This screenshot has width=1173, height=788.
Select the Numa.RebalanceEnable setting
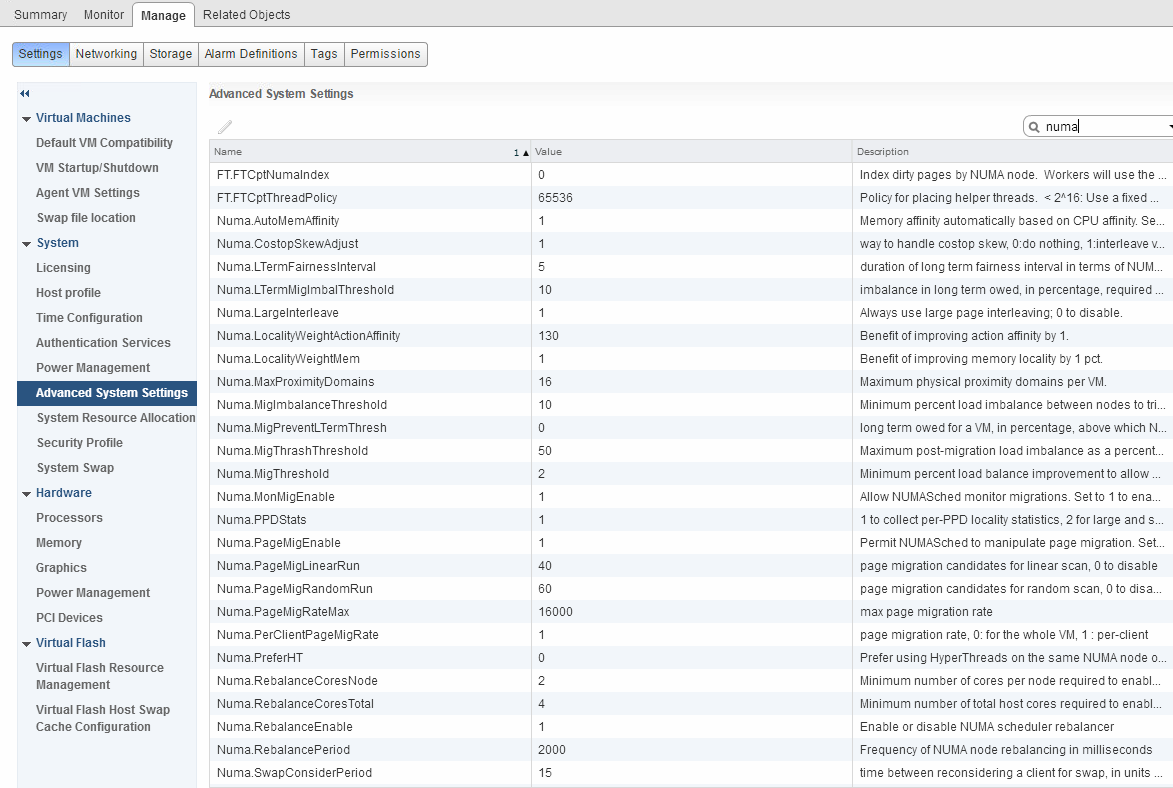[691, 727]
